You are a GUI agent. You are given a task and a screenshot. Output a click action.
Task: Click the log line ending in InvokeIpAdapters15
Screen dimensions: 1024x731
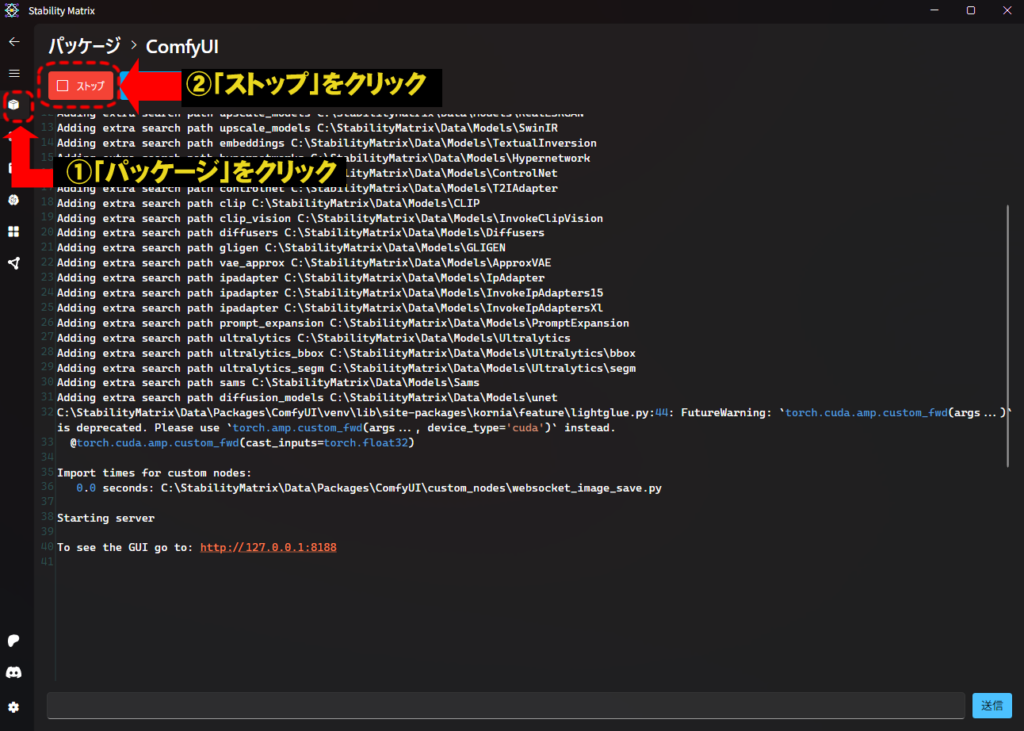coord(330,293)
